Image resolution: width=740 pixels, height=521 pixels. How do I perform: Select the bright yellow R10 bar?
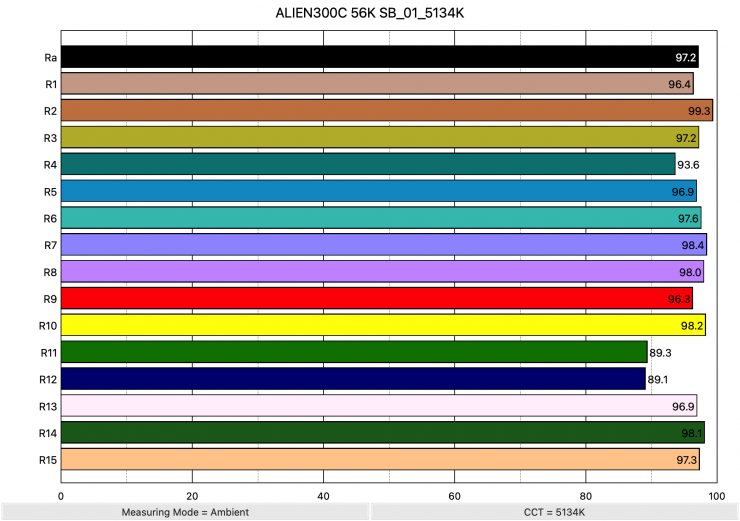[x=383, y=325]
